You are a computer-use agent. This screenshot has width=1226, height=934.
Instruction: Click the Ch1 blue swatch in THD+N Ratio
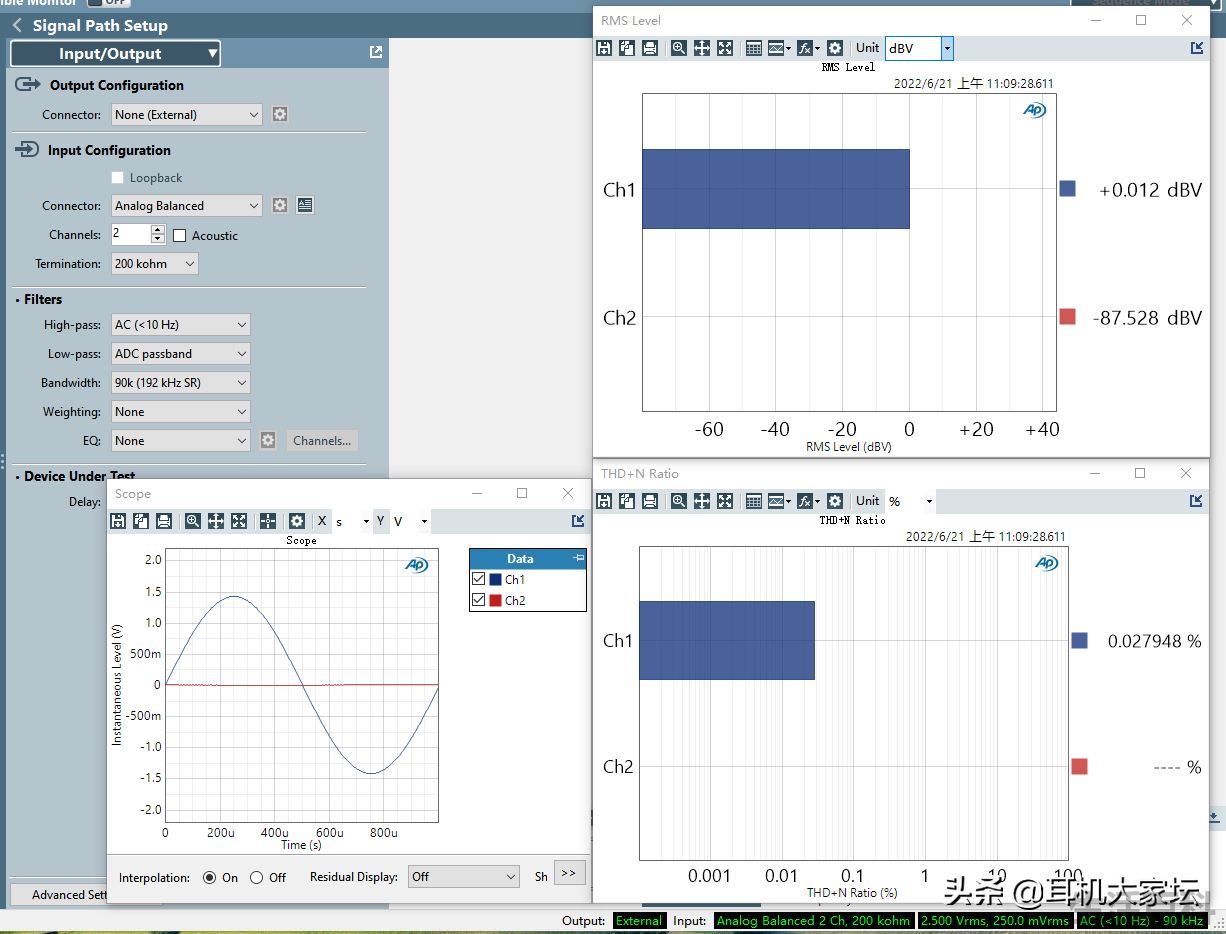1079,640
